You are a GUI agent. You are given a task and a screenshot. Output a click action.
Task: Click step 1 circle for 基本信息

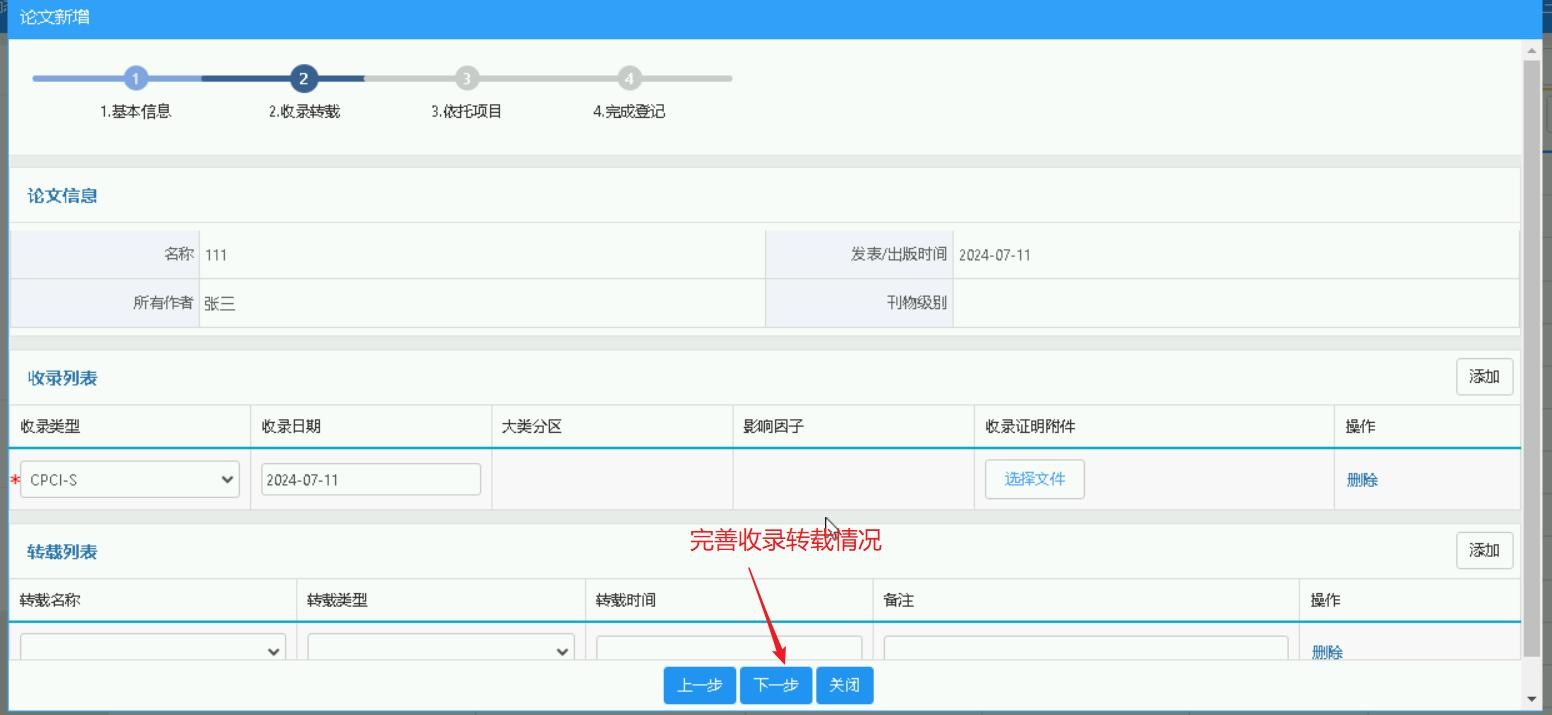pyautogui.click(x=136, y=78)
